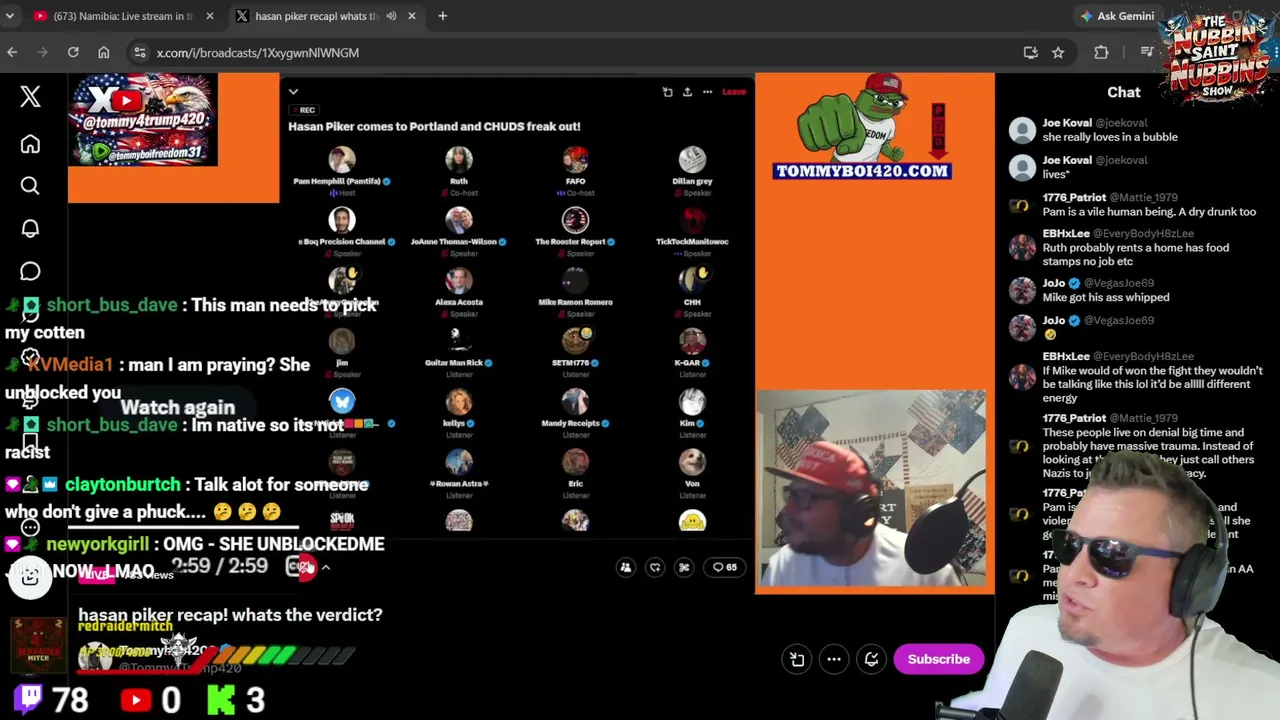Image resolution: width=1280 pixels, height=720 pixels.
Task: Click the browser address bar URL
Action: (x=257, y=52)
